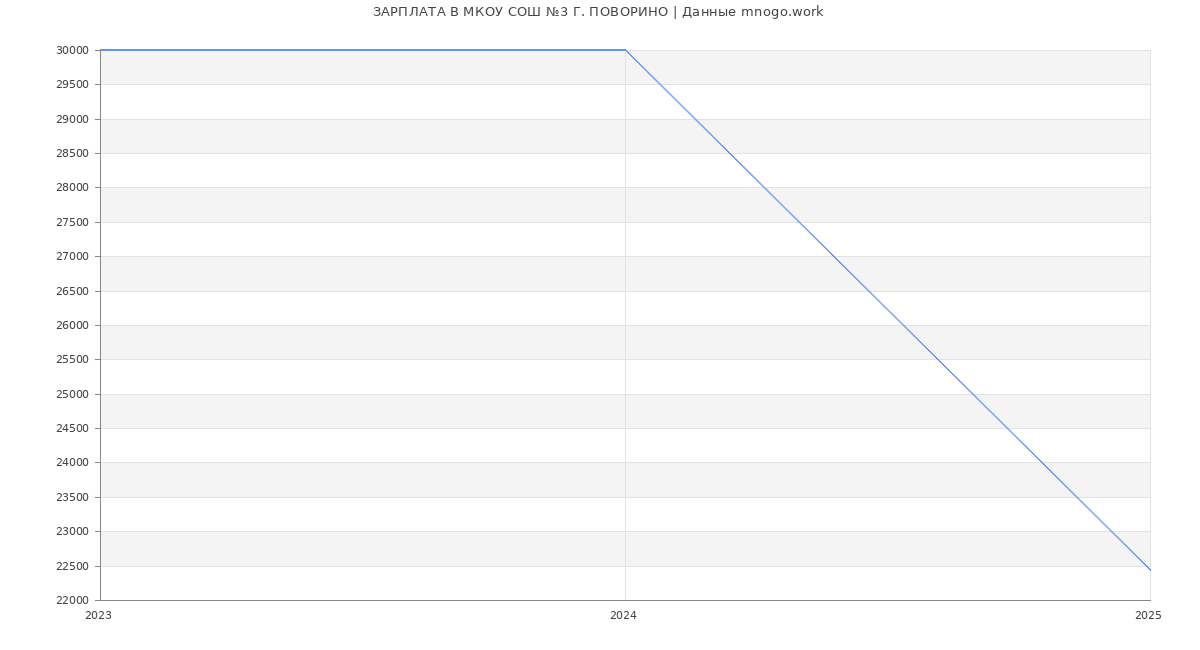Click the line's starting point at 2023
The width and height of the screenshot is (1200, 650).
point(101,50)
